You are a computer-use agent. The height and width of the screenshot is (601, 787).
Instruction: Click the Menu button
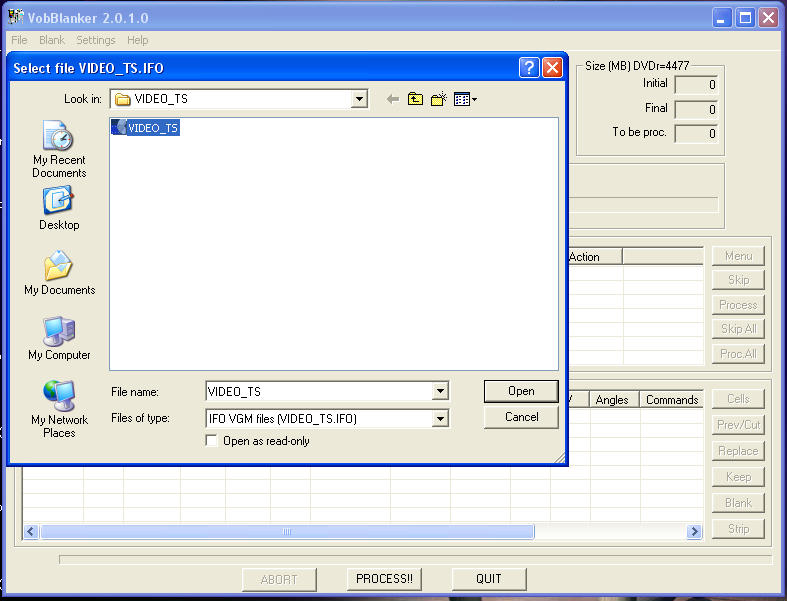click(738, 256)
